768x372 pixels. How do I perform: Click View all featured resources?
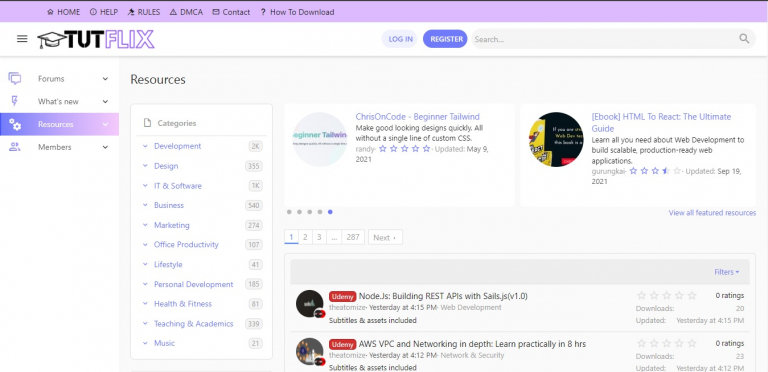coord(712,213)
